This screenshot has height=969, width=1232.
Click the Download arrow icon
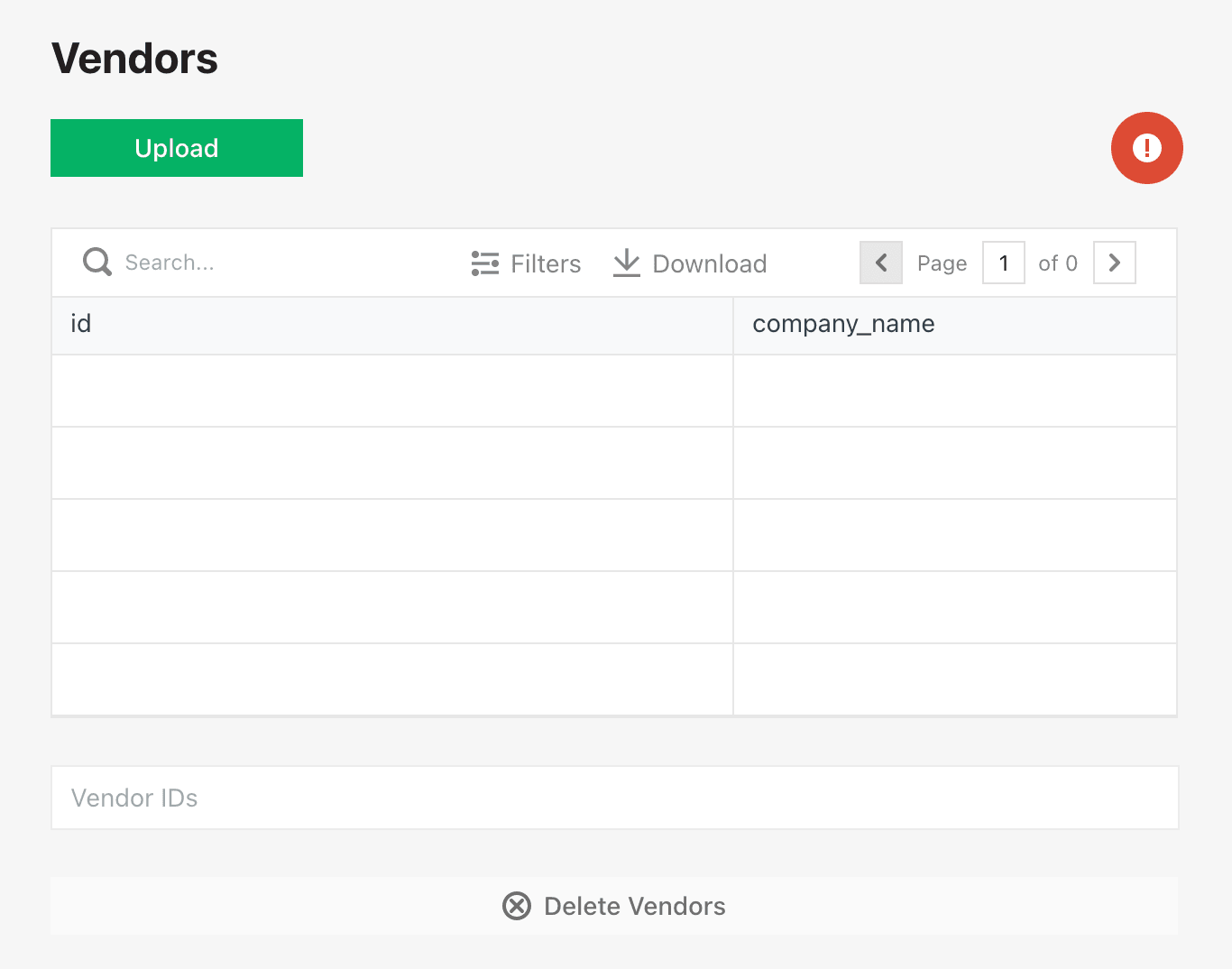[626, 263]
